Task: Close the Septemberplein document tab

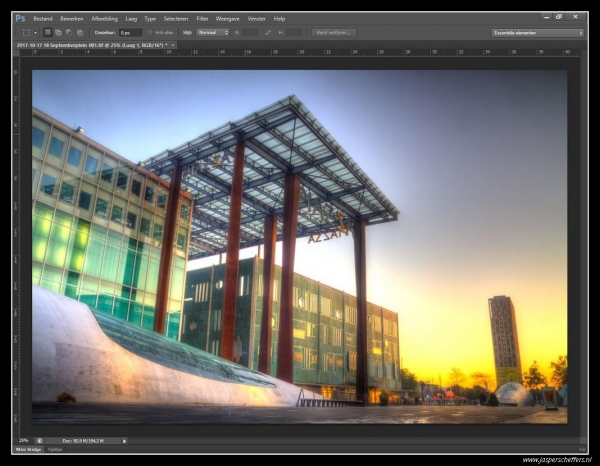Action: 173,45
